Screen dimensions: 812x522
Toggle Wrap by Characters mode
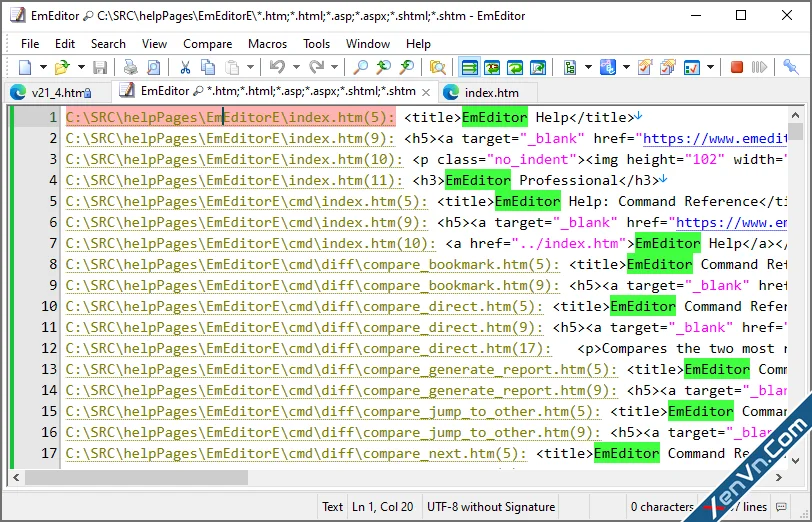(x=492, y=67)
